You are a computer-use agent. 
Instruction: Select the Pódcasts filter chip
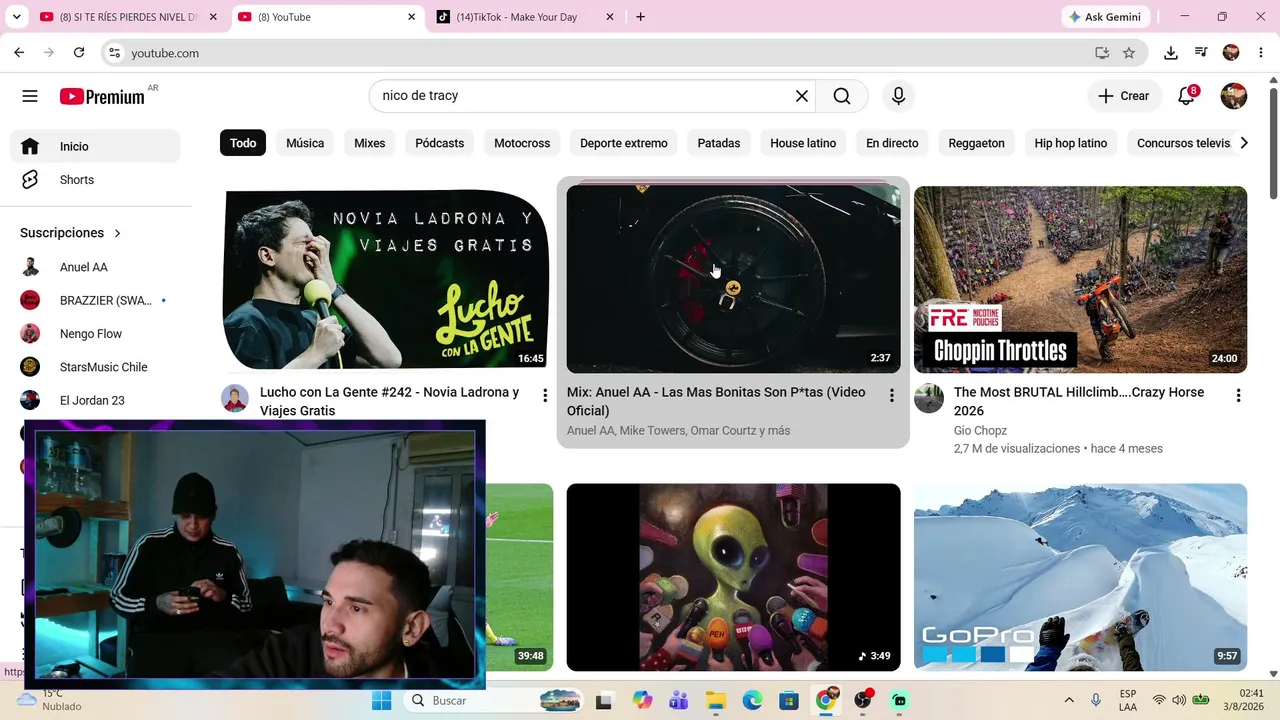tap(440, 143)
